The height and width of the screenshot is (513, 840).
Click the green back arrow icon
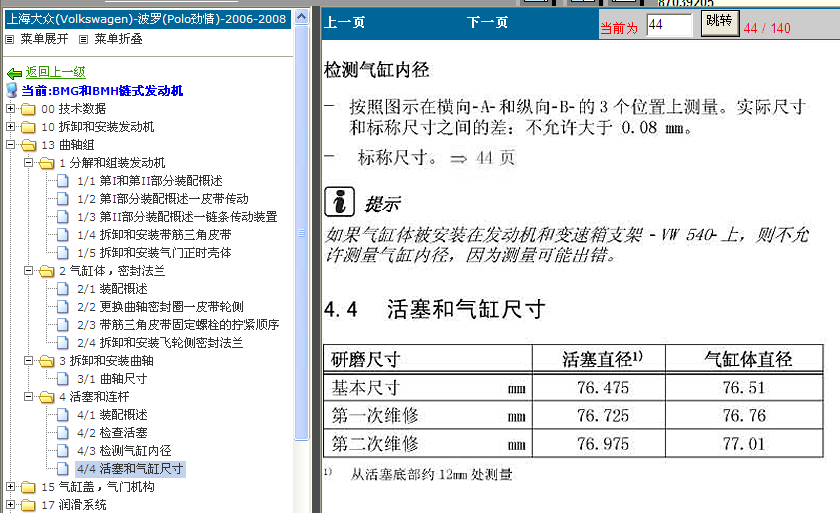(14, 73)
